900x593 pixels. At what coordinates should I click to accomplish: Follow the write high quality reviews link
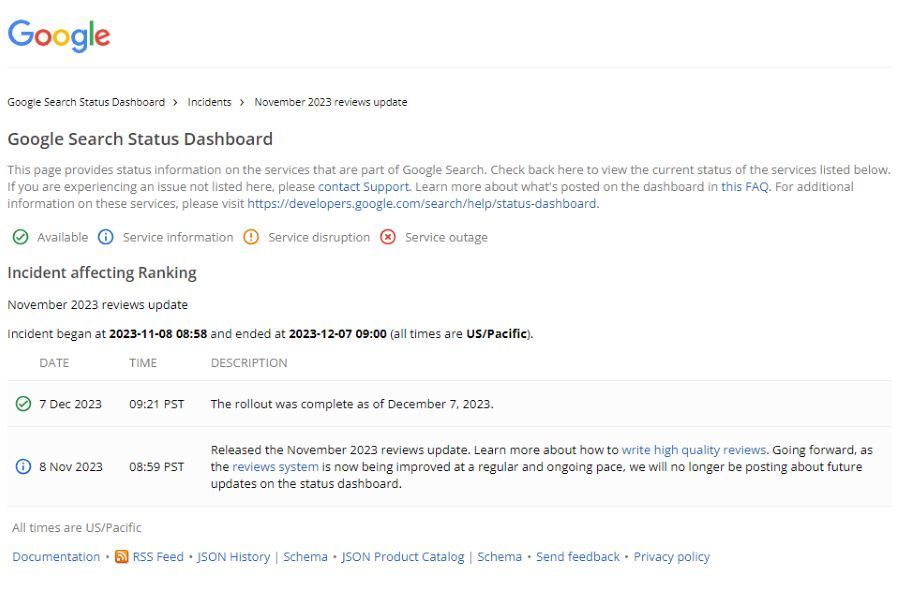[x=694, y=450]
